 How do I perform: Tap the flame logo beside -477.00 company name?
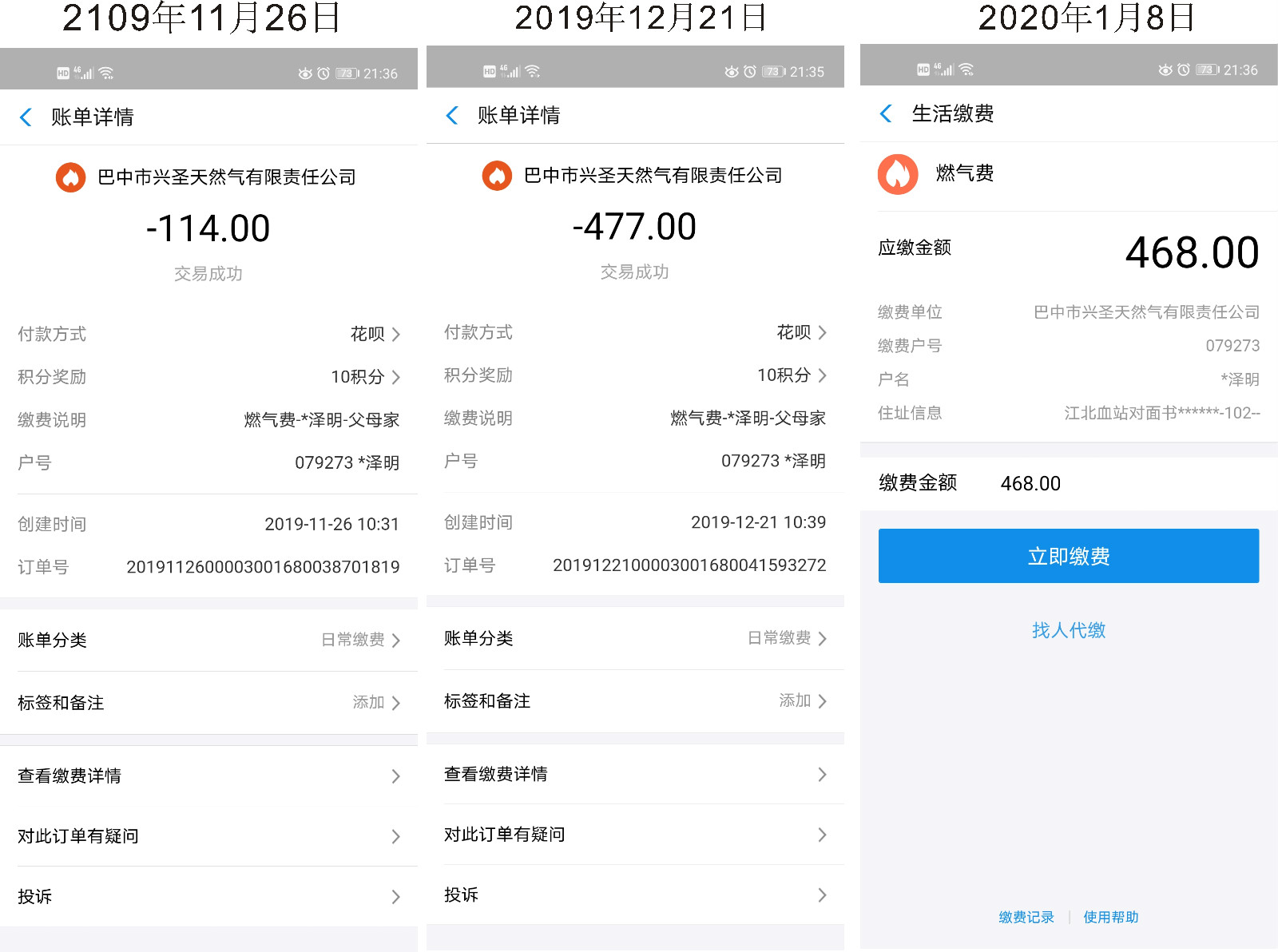point(497,176)
